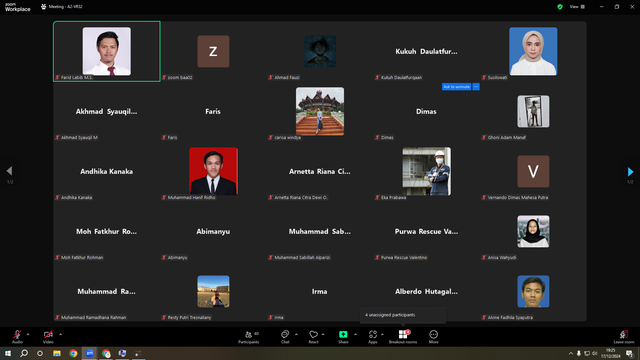This screenshot has width=640, height=360.
Task: Open File Explorer from taskbar
Action: [57, 353]
